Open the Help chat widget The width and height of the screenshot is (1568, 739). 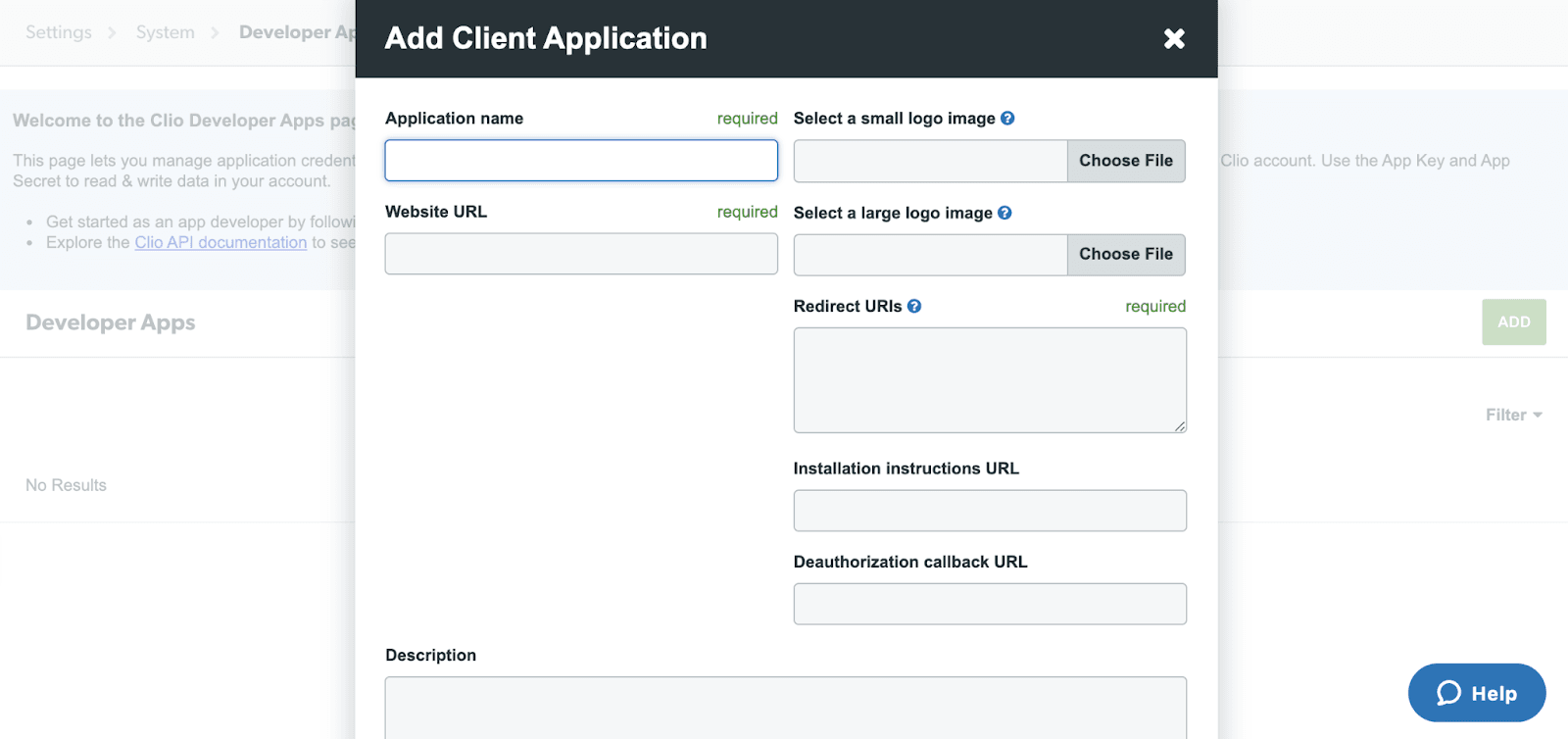(x=1477, y=693)
